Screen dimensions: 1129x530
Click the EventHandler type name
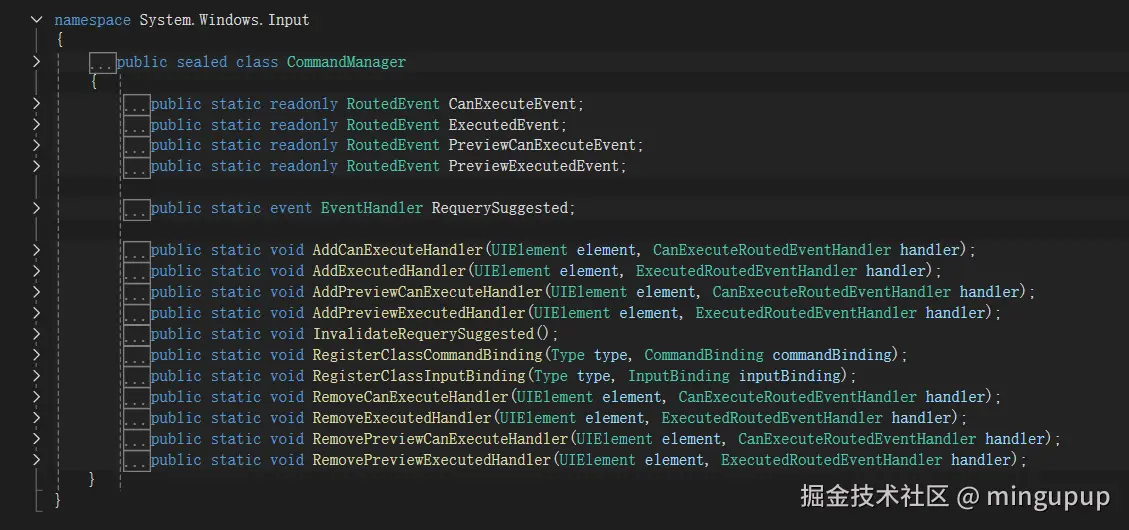(x=372, y=208)
